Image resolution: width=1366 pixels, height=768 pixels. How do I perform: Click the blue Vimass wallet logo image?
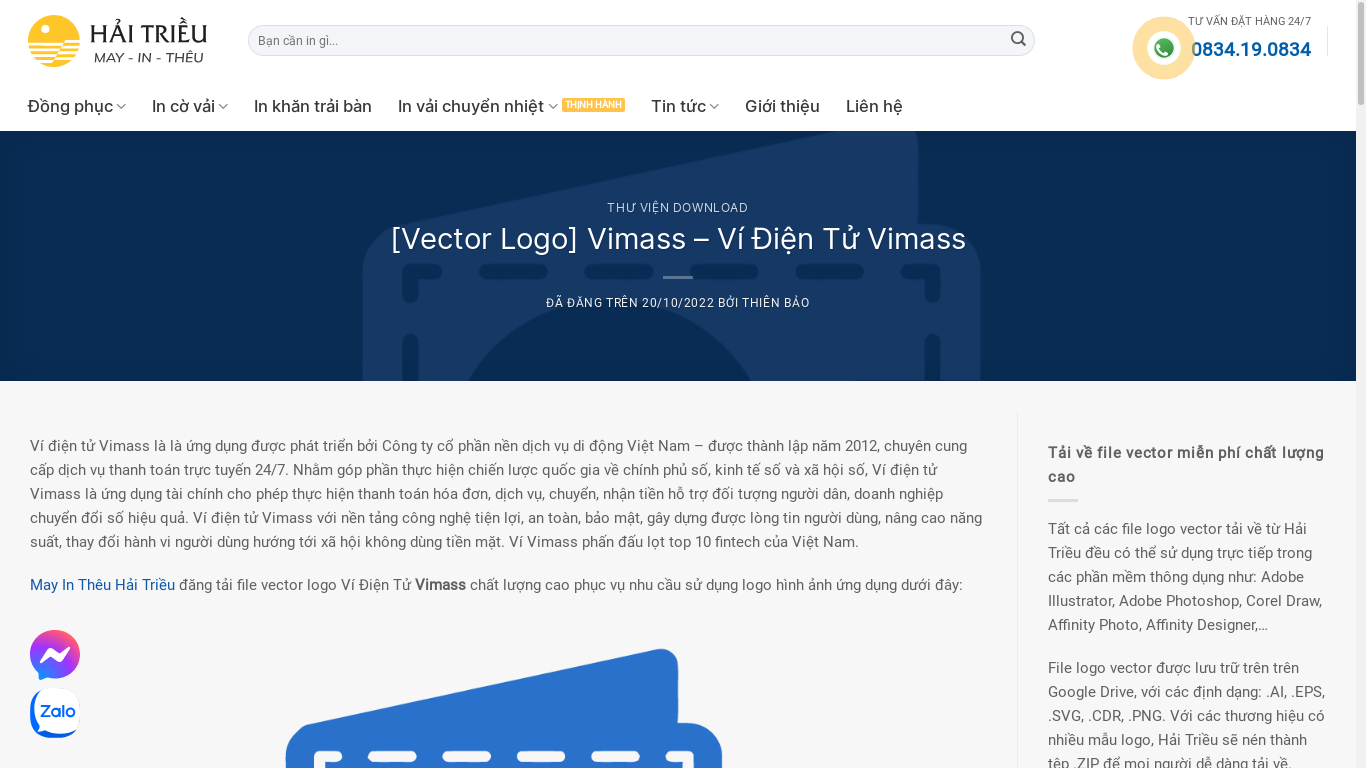(504, 708)
